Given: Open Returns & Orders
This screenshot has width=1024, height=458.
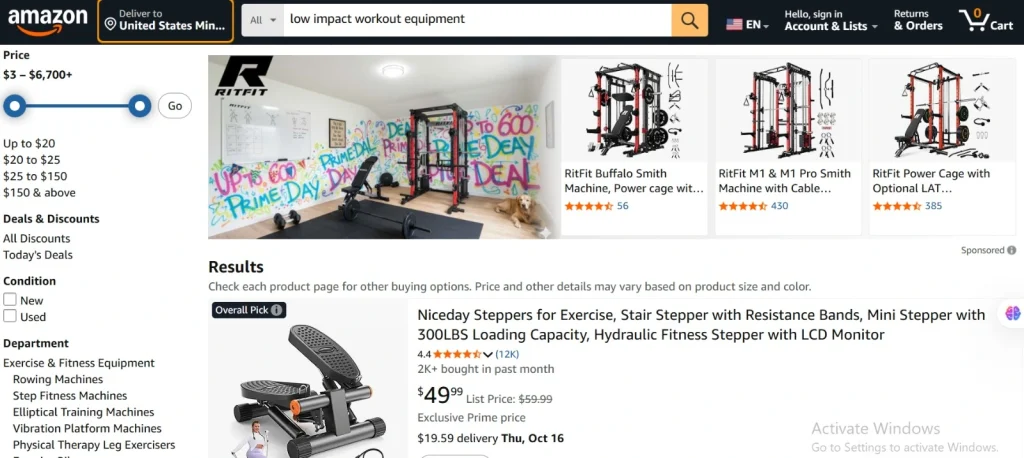Looking at the screenshot, I should click(918, 20).
